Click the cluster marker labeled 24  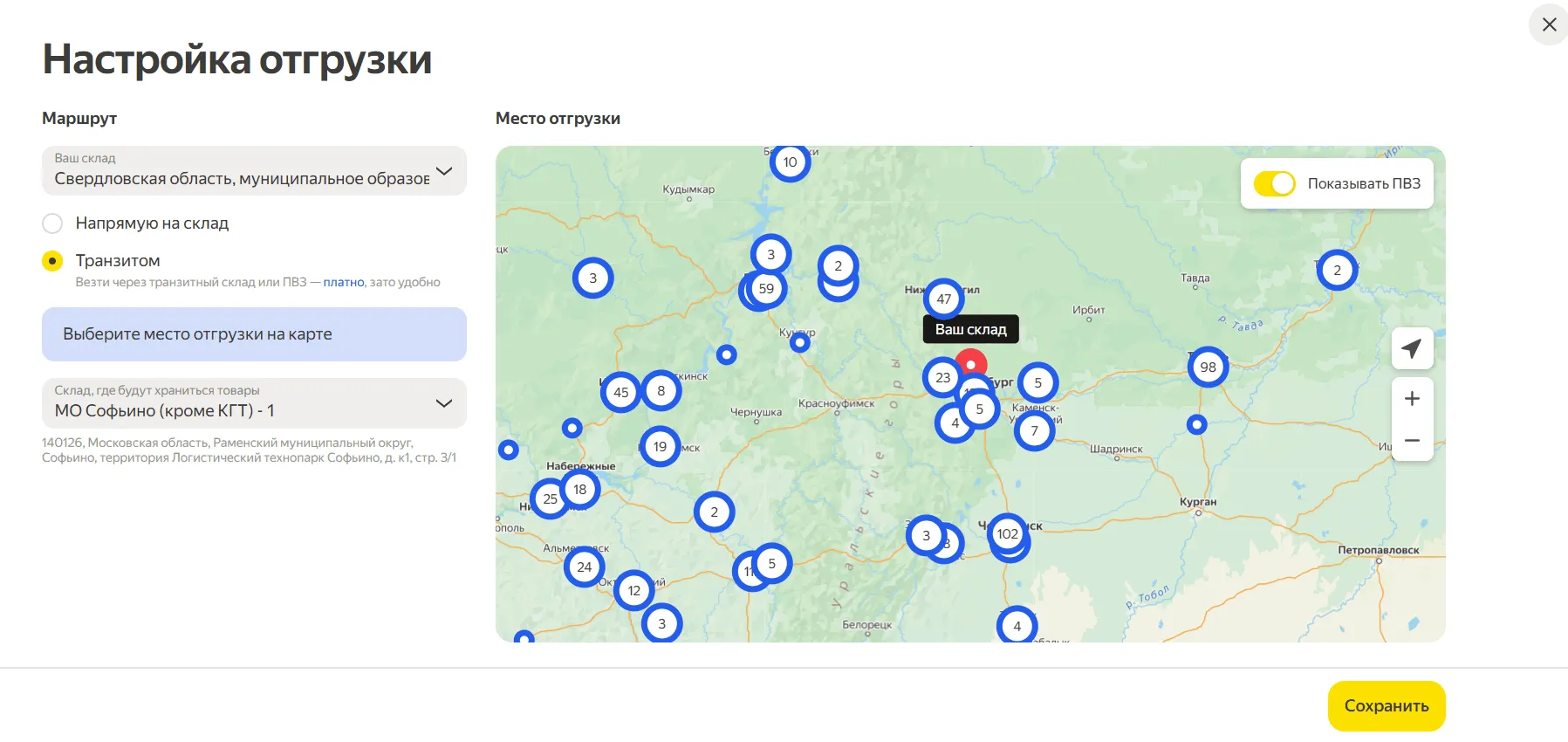584,567
